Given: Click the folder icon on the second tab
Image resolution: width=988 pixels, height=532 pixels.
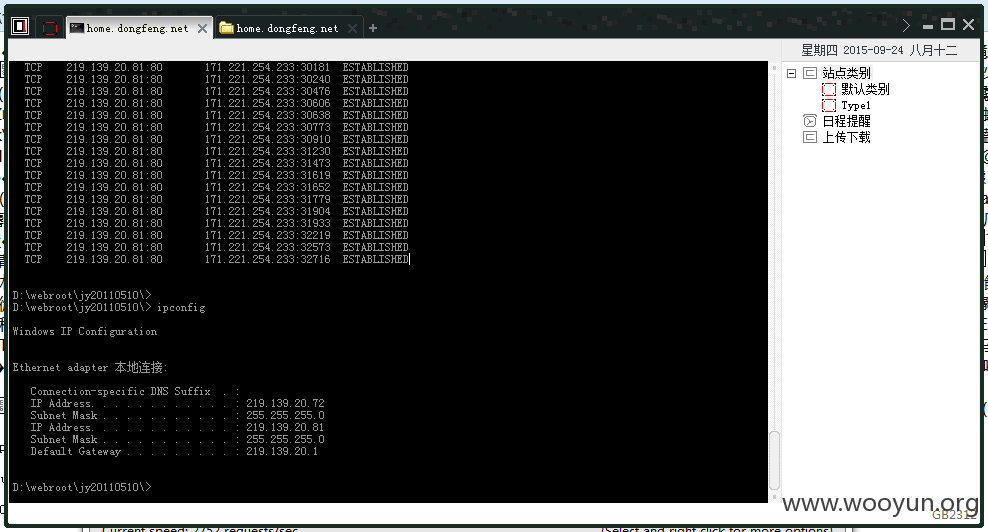Looking at the screenshot, I should coord(226,28).
